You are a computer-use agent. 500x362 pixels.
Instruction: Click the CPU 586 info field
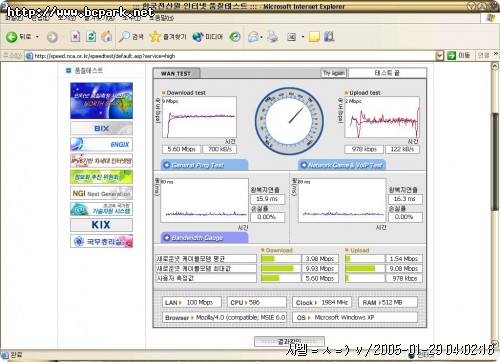pos(256,302)
